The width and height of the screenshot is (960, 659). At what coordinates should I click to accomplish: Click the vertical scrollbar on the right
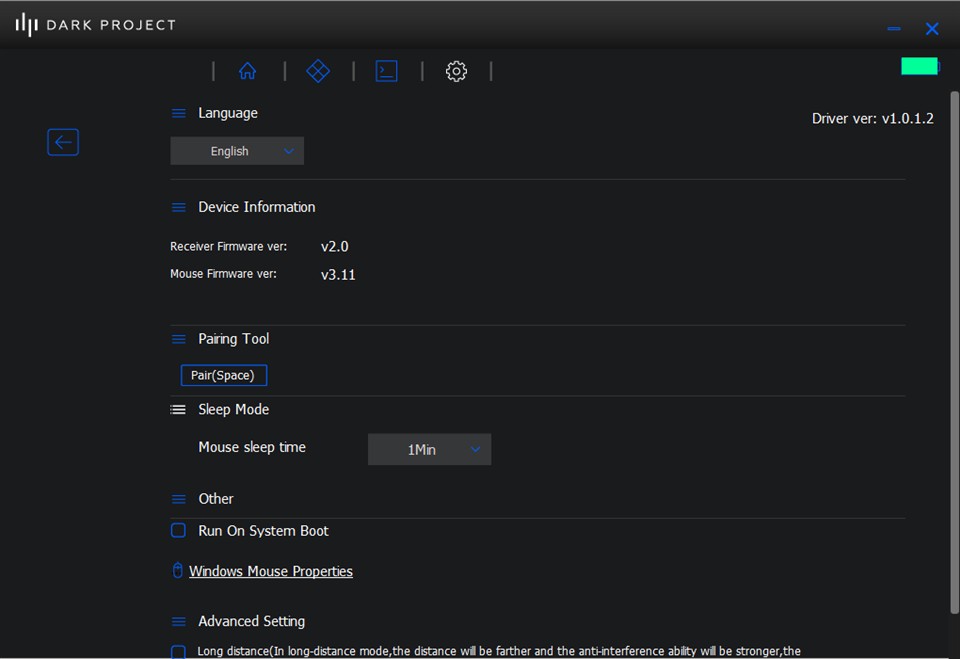point(953,350)
